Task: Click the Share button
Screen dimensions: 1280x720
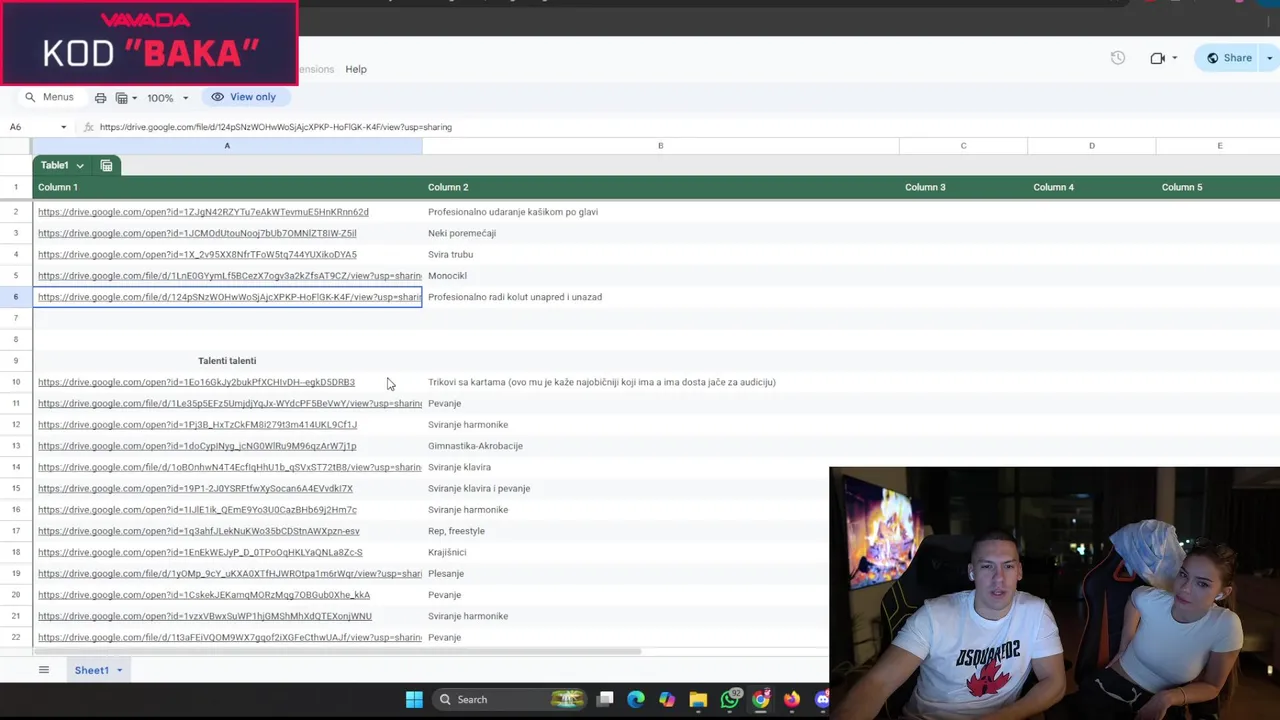Action: pyautogui.click(x=1228, y=58)
